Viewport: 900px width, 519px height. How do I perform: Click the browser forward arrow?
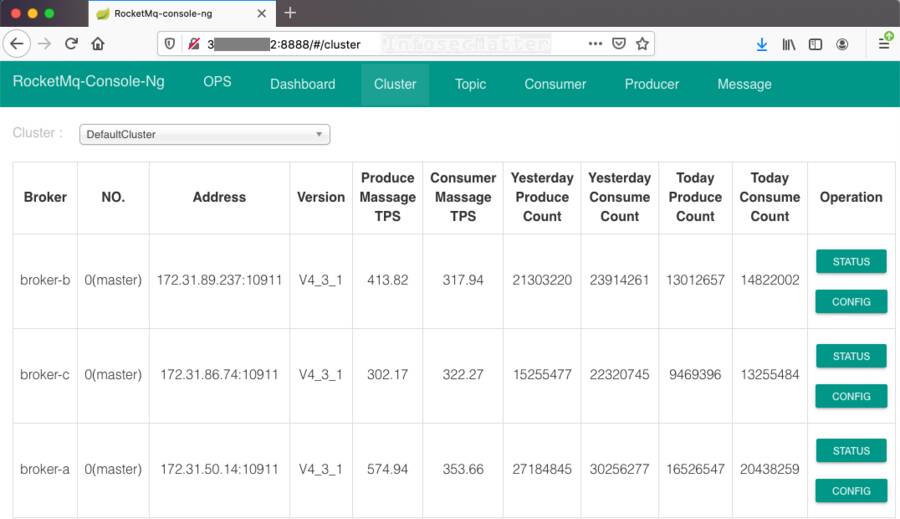pyautogui.click(x=44, y=44)
